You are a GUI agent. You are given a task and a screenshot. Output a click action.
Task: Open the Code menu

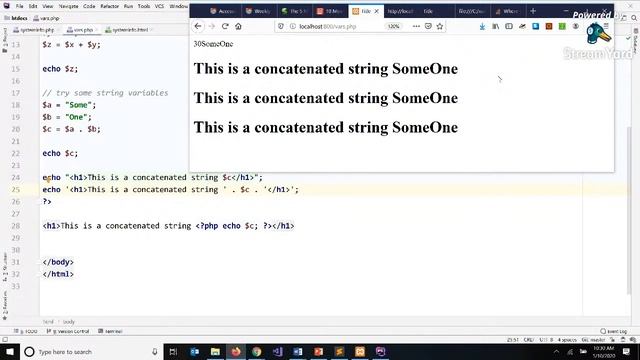89,6
